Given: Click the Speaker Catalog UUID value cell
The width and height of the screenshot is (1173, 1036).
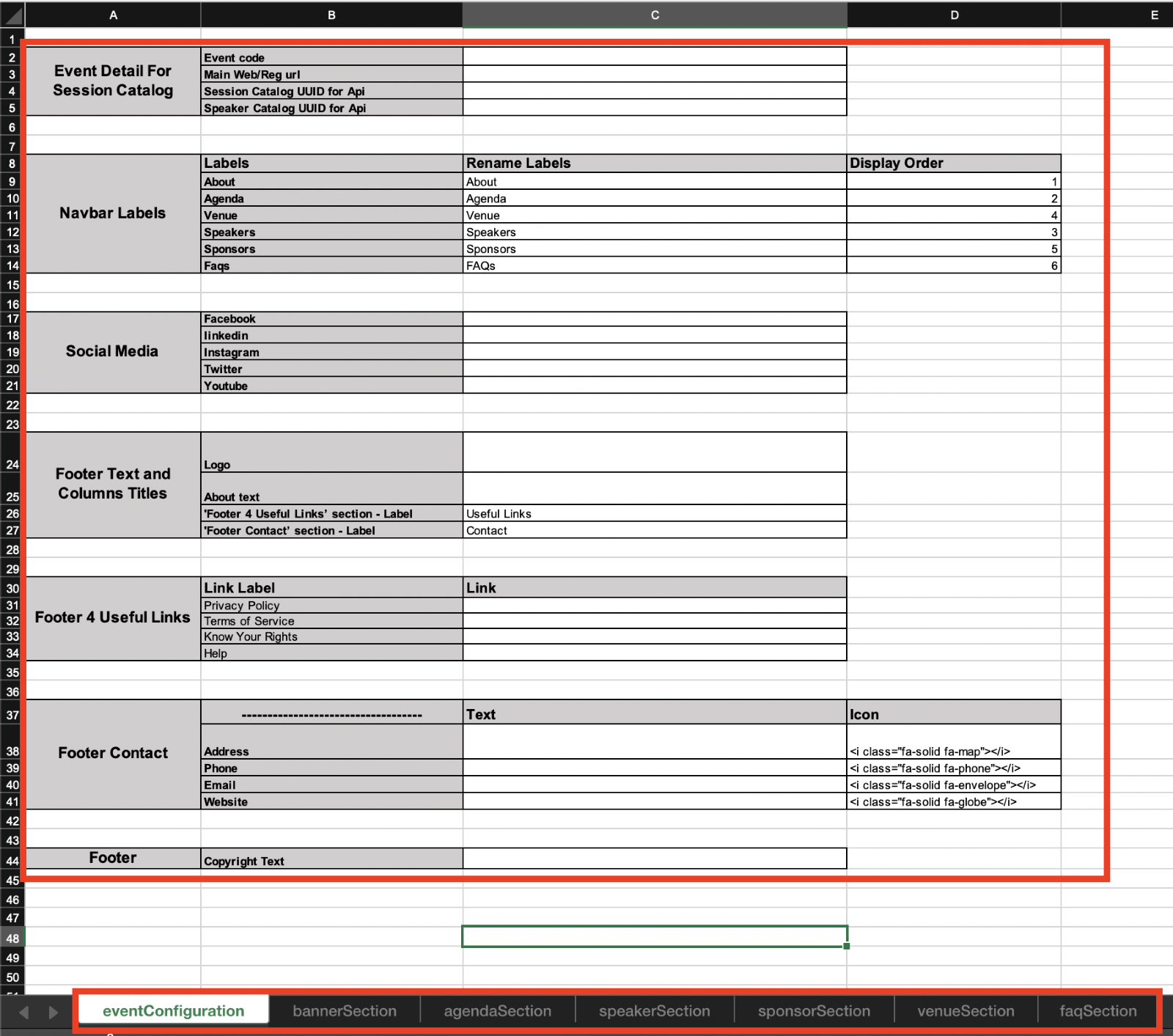Looking at the screenshot, I should 655,108.
